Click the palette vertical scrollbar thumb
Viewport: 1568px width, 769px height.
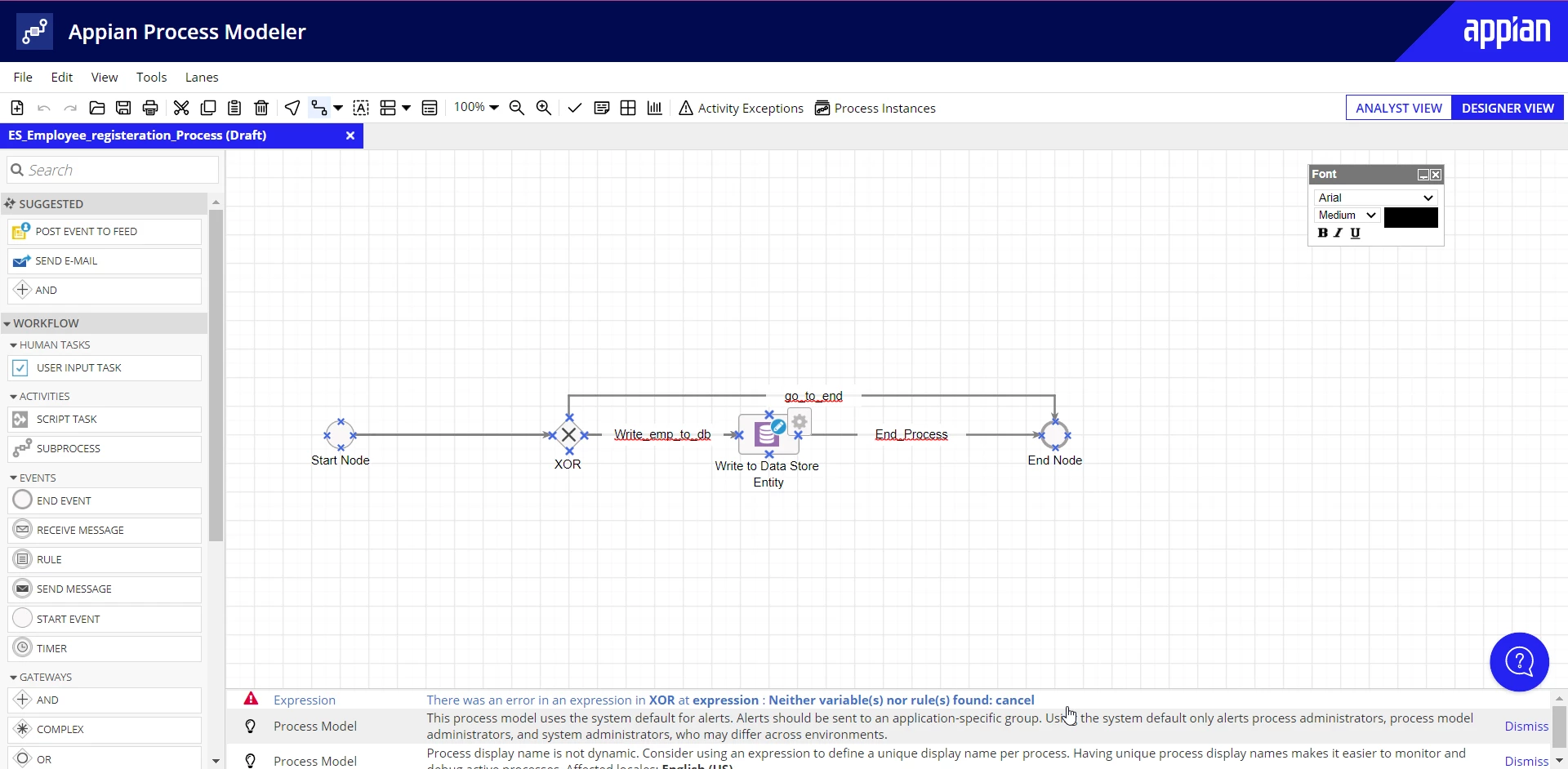click(x=216, y=376)
